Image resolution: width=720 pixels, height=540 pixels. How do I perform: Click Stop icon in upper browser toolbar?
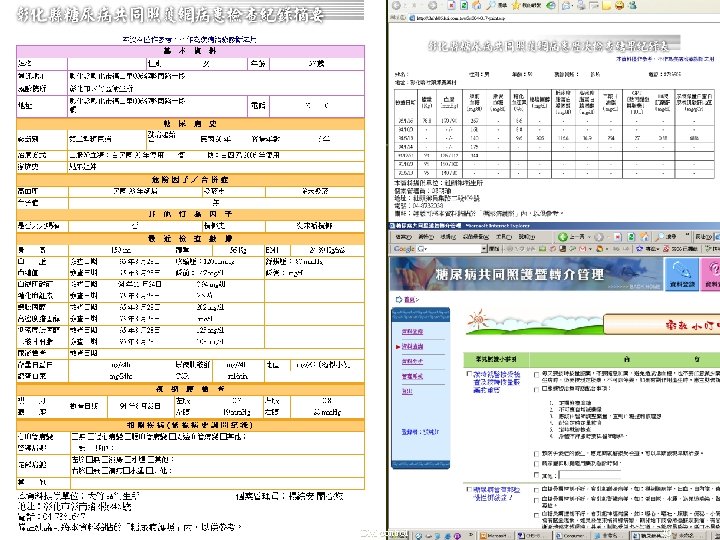tap(451, 6)
